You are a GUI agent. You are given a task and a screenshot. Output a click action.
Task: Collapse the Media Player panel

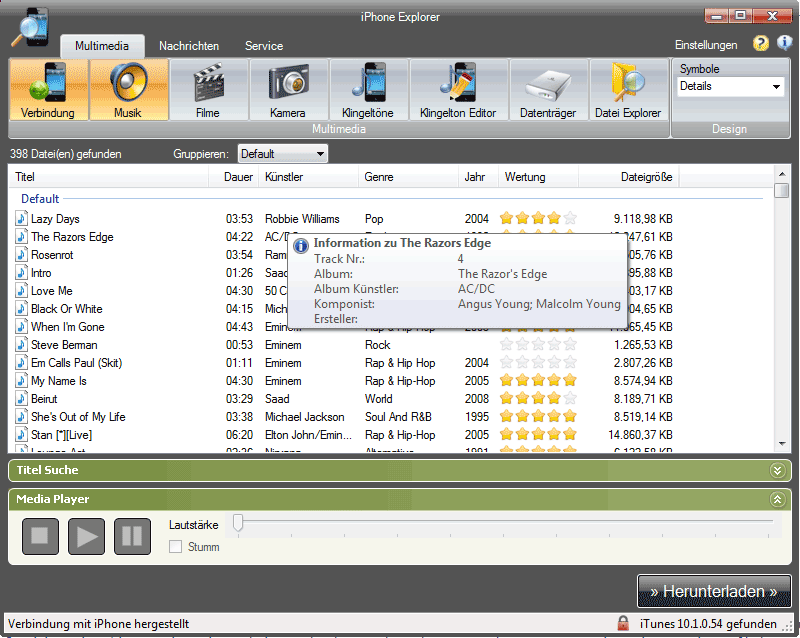pyautogui.click(x=777, y=499)
